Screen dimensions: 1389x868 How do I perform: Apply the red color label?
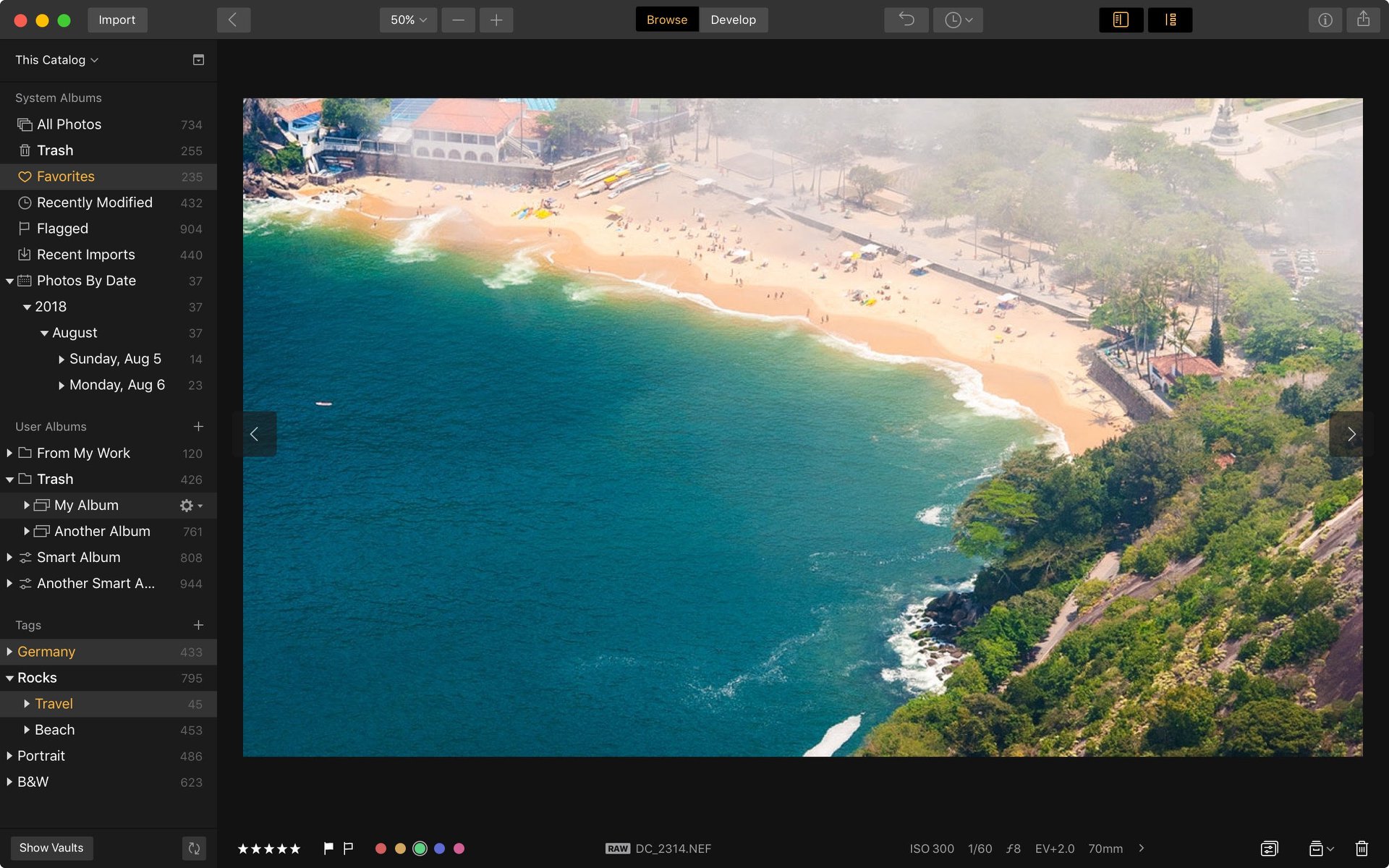381,848
